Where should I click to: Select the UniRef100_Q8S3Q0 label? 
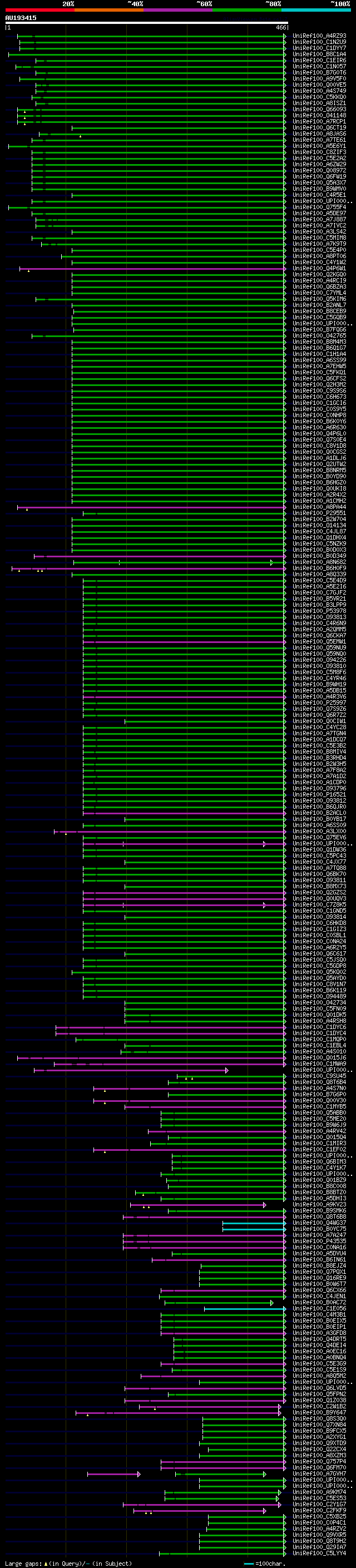(319, 1418)
